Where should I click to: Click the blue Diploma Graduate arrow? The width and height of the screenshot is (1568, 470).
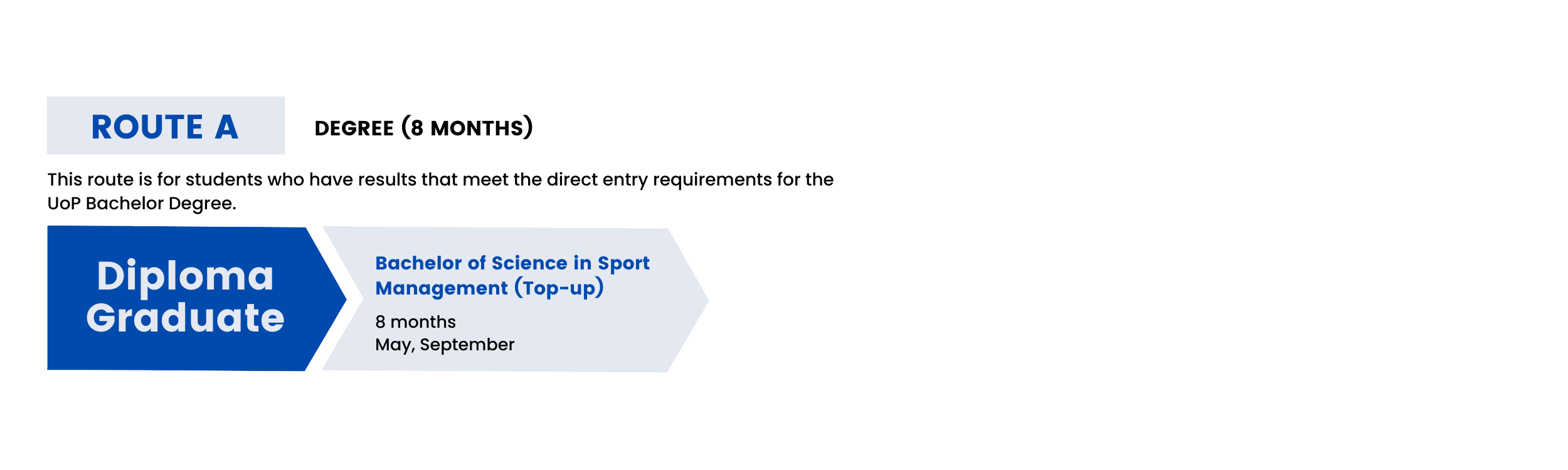(196, 298)
